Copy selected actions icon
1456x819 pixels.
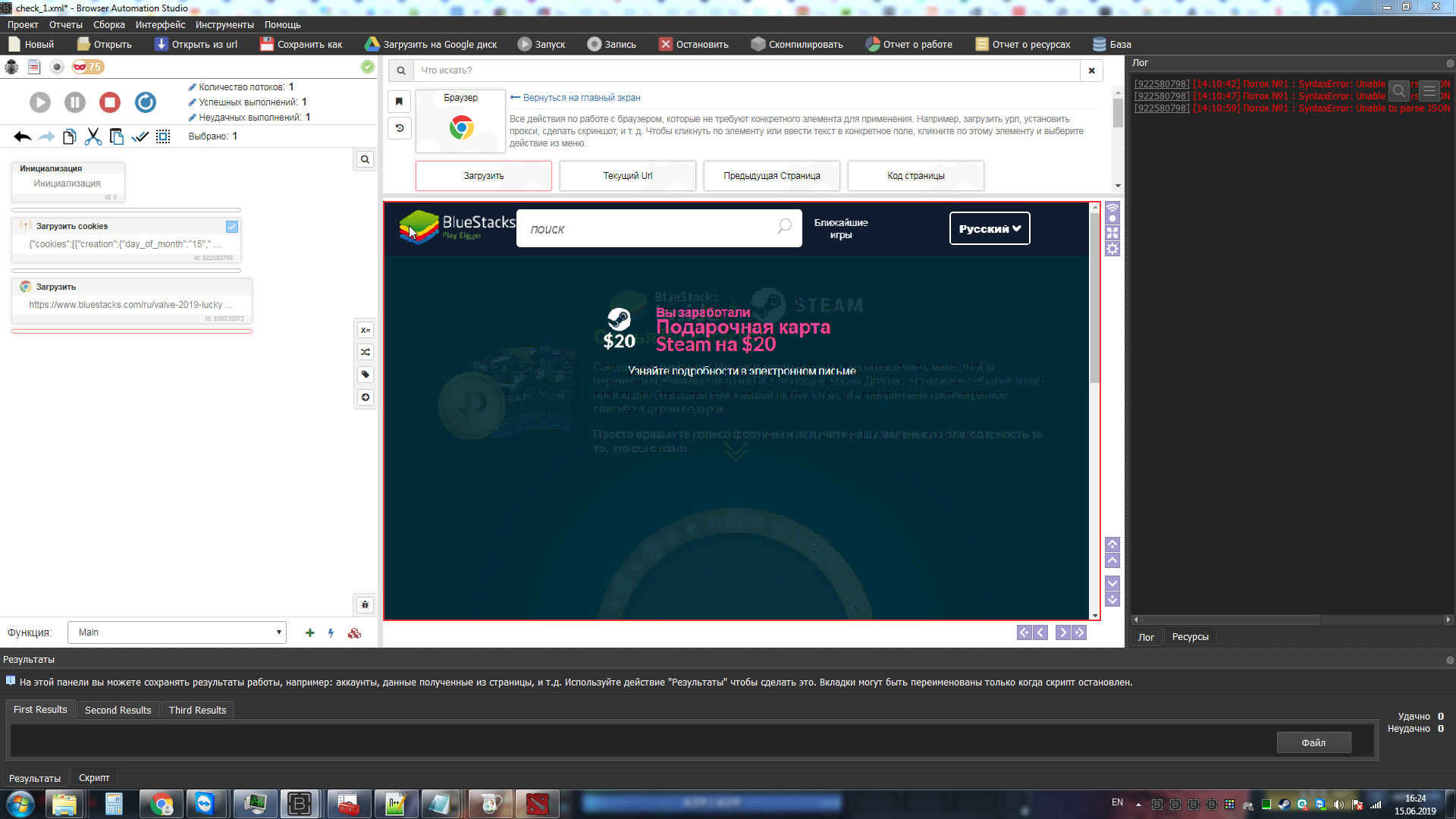pos(70,136)
